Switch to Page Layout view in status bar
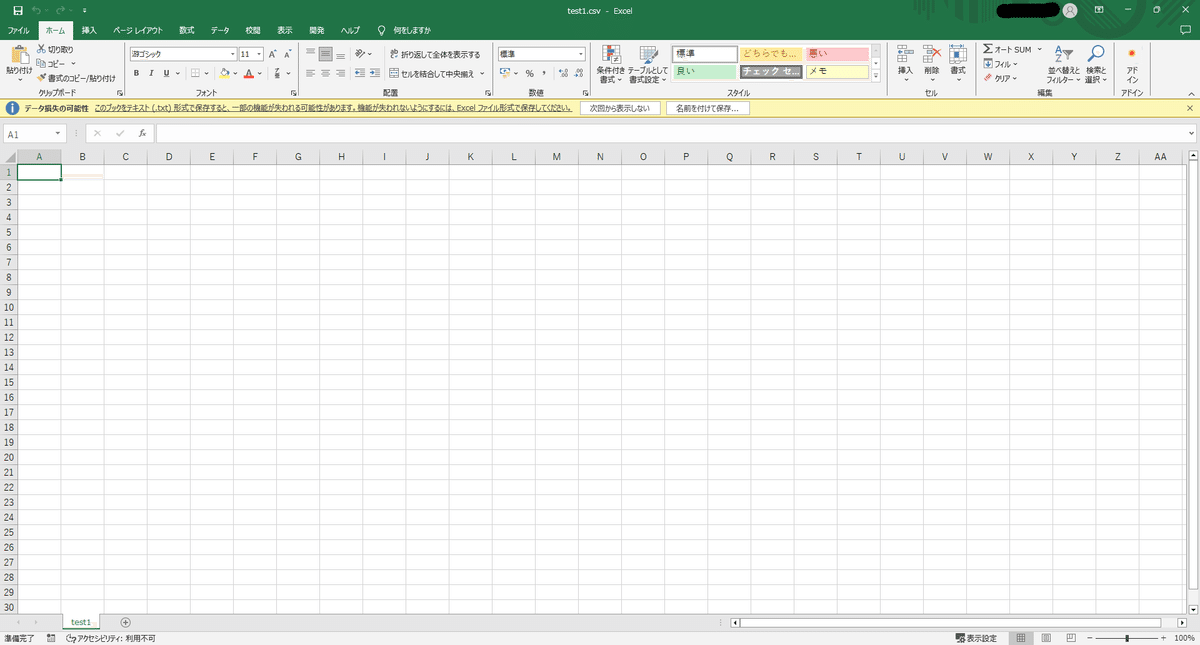Image resolution: width=1200 pixels, height=645 pixels. (x=1046, y=638)
